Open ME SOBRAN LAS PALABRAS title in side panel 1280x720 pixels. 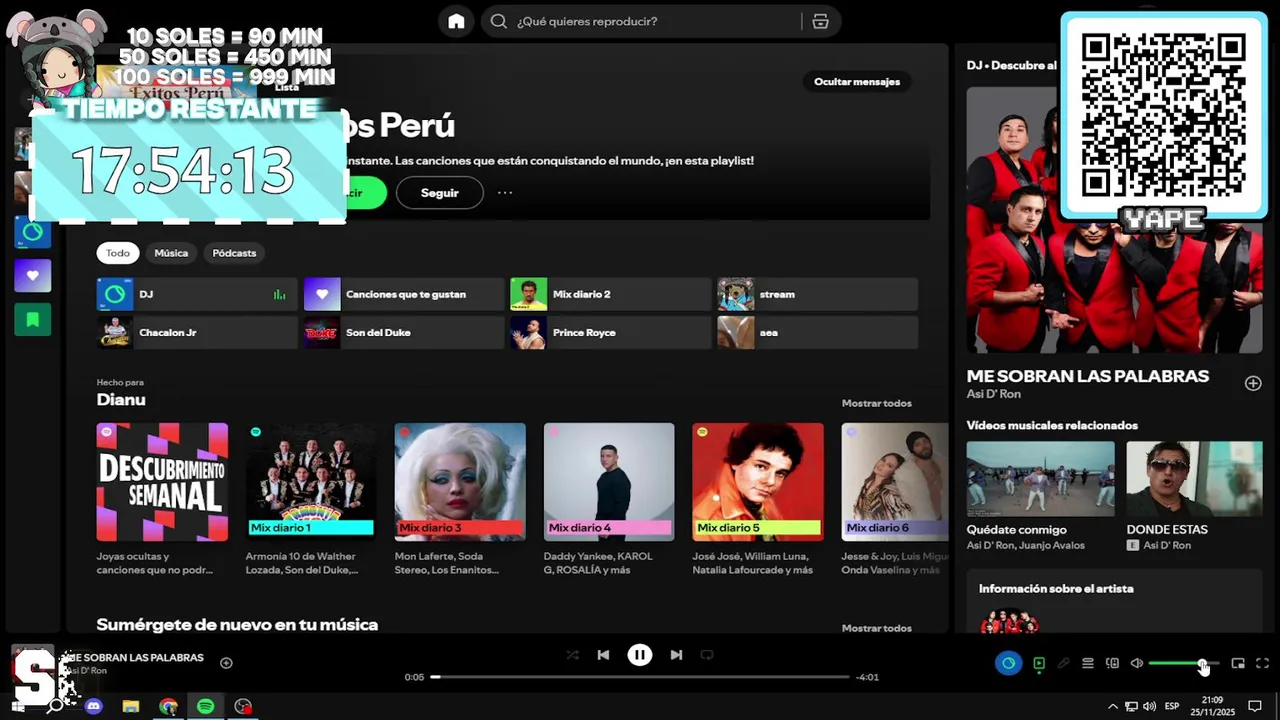pyautogui.click(x=1087, y=376)
